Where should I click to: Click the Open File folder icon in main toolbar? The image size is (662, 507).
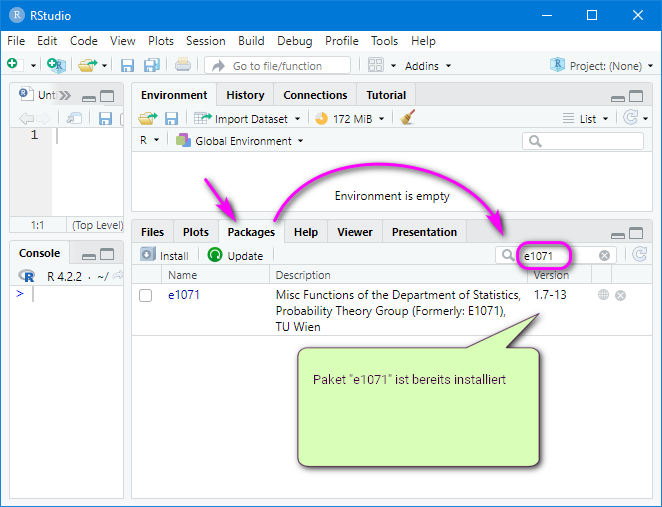click(x=87, y=65)
